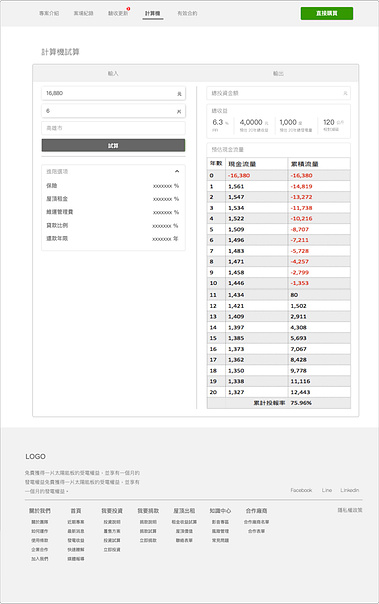379x604 pixels.
Task: Click the 現金流量 column header
Action: pyautogui.click(x=242, y=164)
